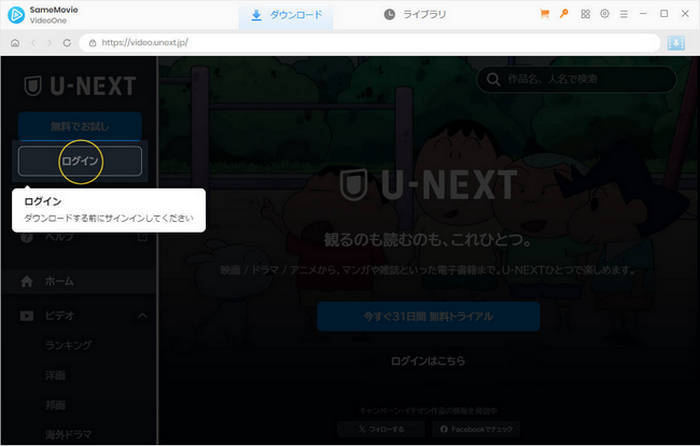Open the four-squares apps grid icon
This screenshot has height=446, width=700.
(x=585, y=14)
